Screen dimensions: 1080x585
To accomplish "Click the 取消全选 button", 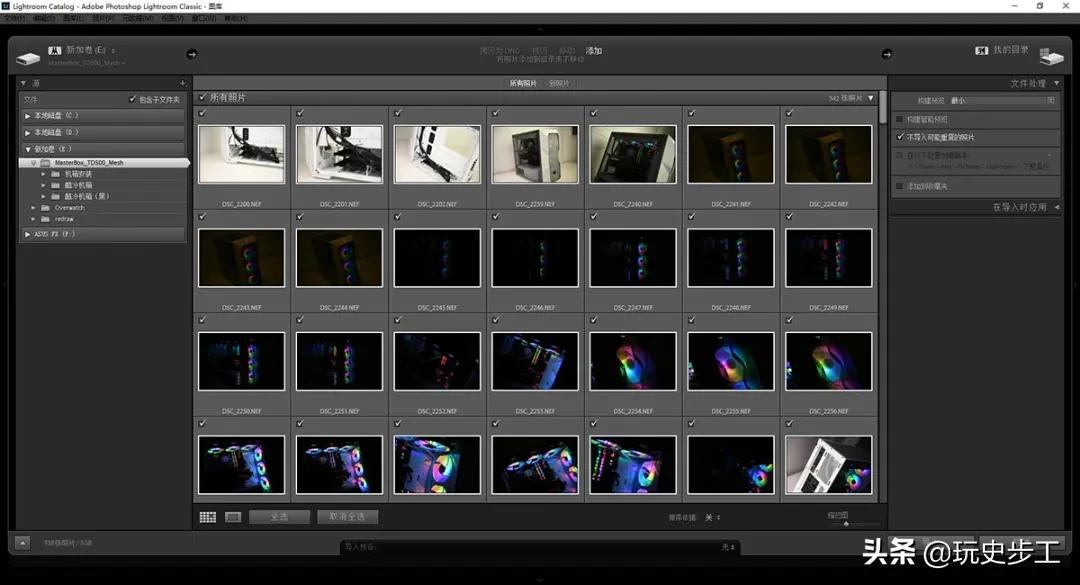I will coord(347,517).
